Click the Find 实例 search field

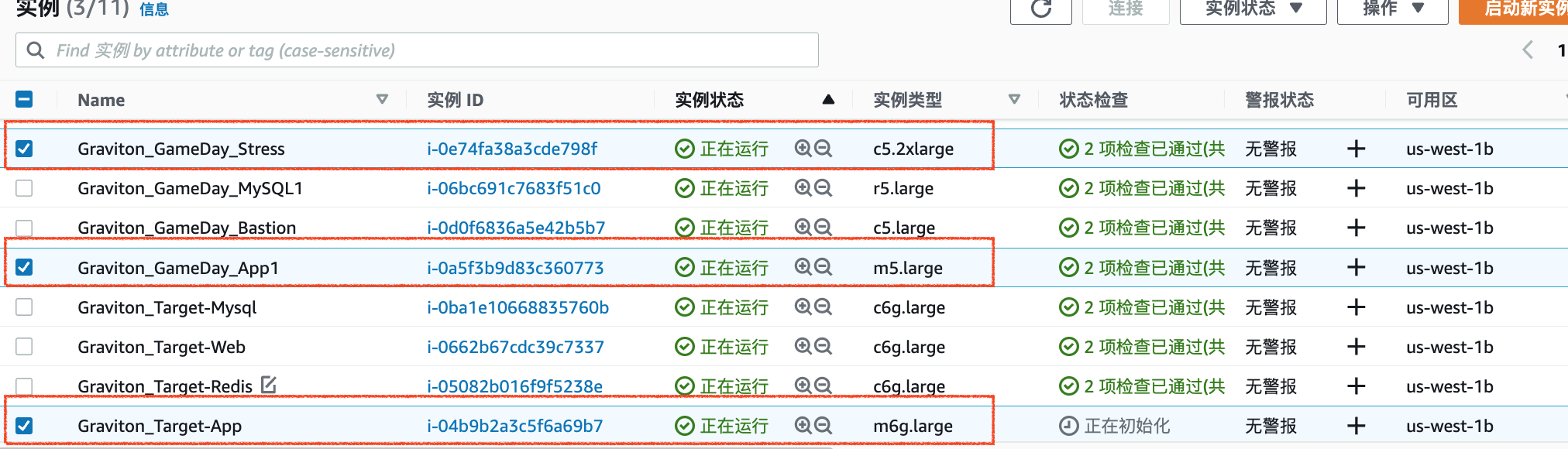(417, 50)
